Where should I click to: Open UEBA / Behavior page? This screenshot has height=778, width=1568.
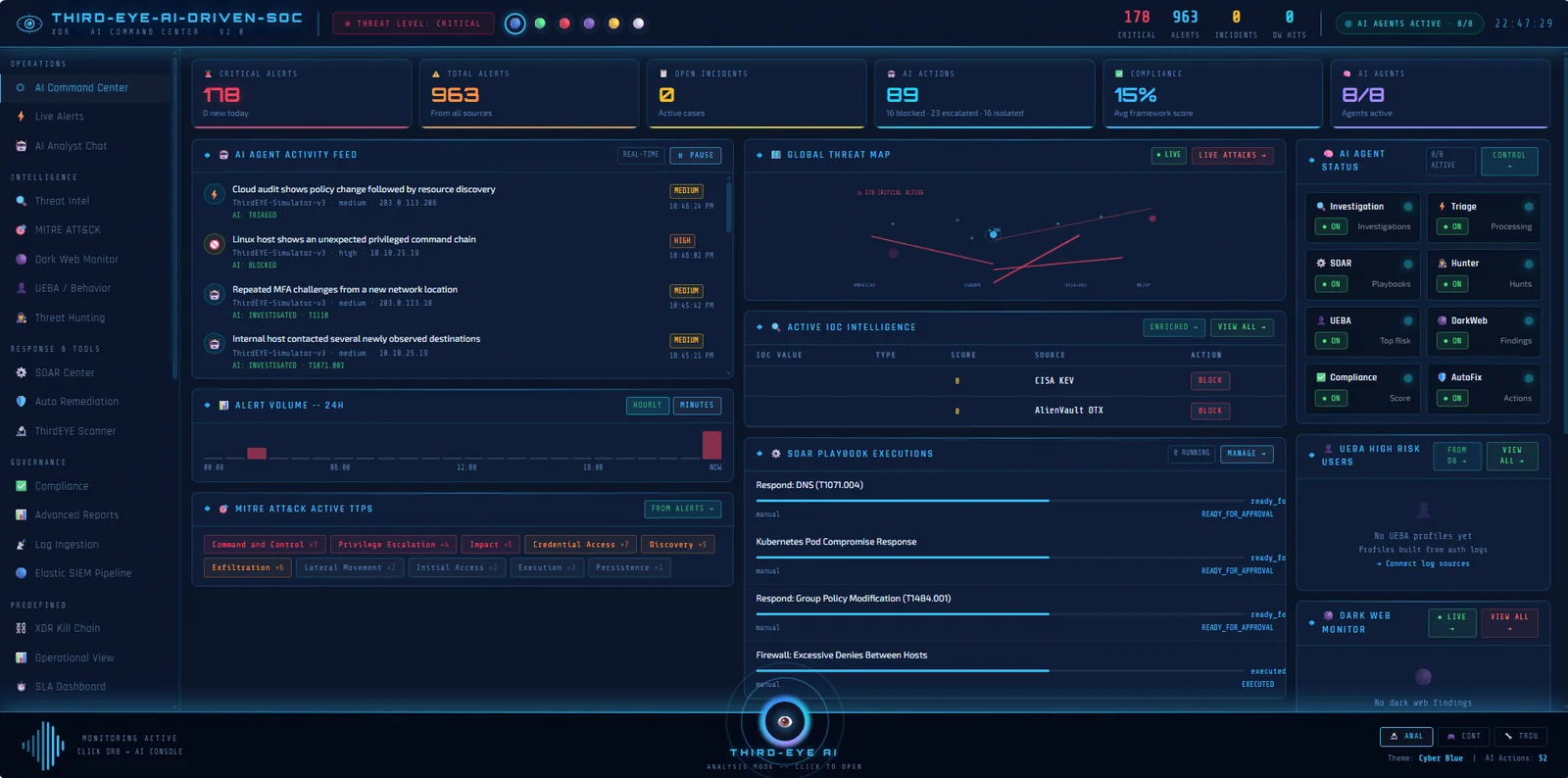[73, 288]
